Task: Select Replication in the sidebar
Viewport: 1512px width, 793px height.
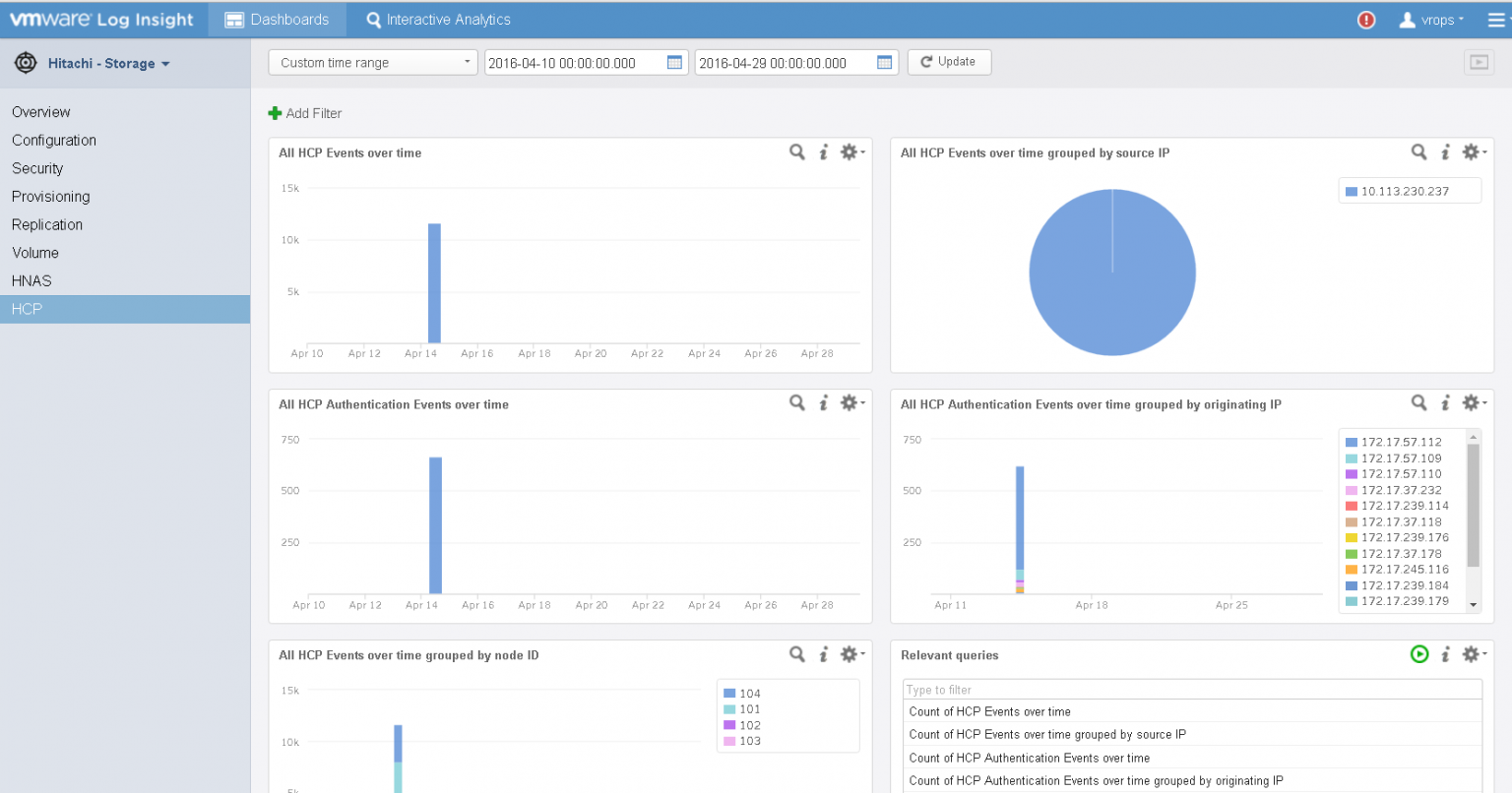Action: [x=125, y=224]
